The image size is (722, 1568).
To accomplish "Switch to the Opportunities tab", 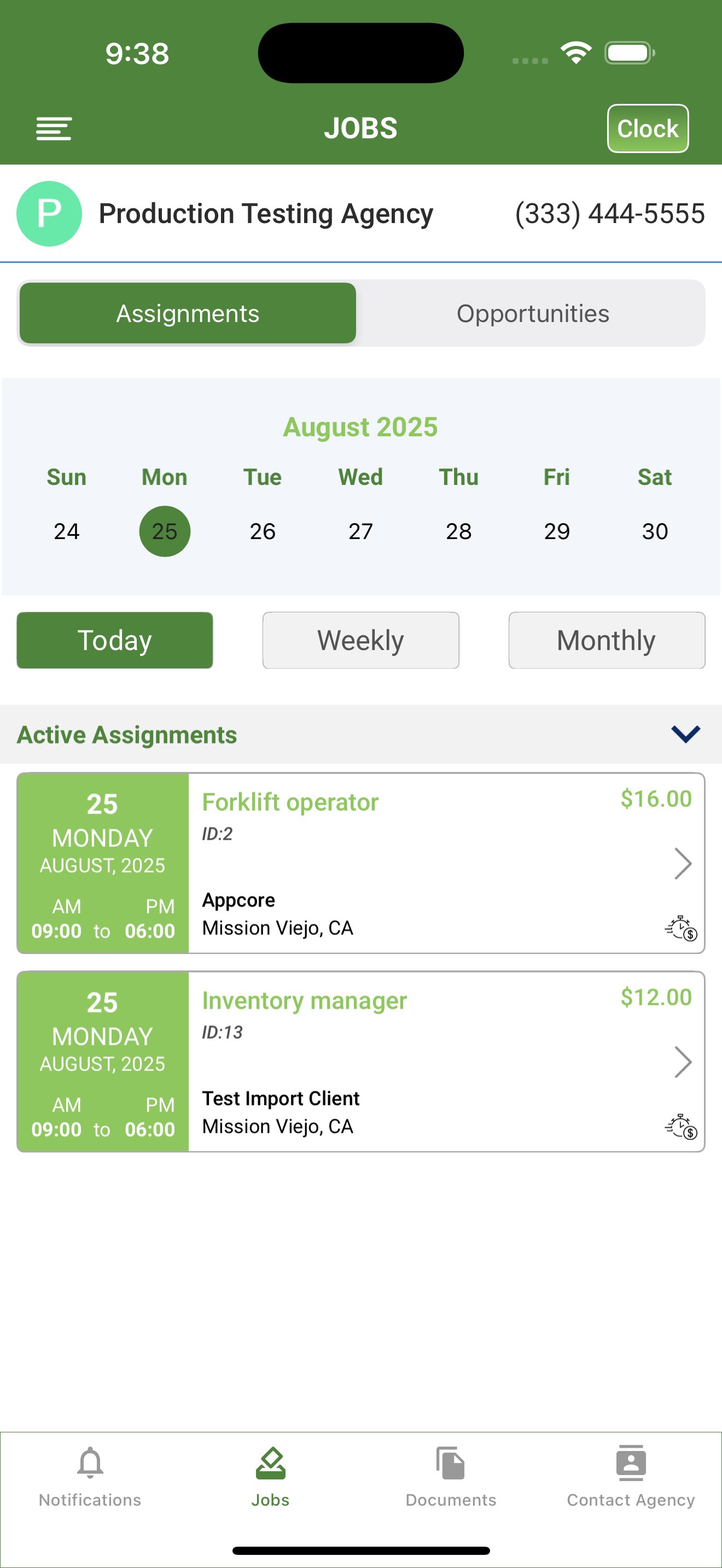I will pyautogui.click(x=533, y=313).
